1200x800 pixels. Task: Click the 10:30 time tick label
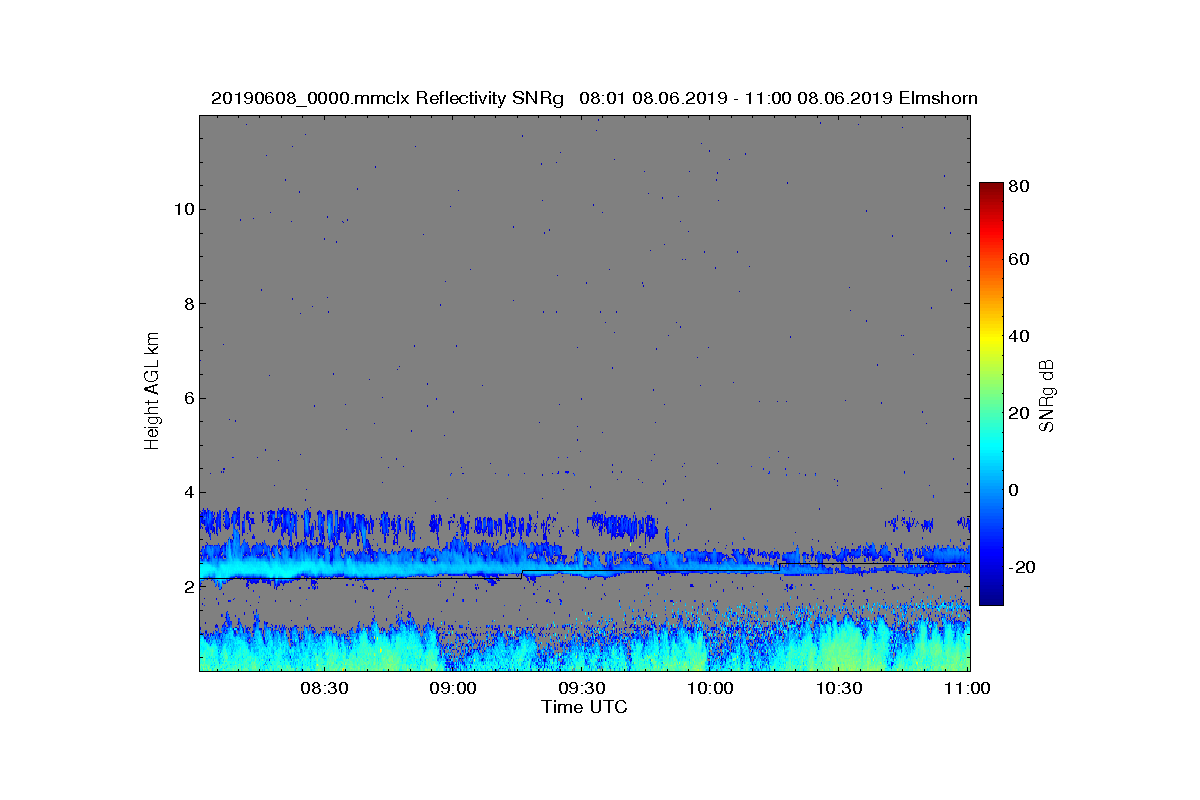tap(839, 688)
